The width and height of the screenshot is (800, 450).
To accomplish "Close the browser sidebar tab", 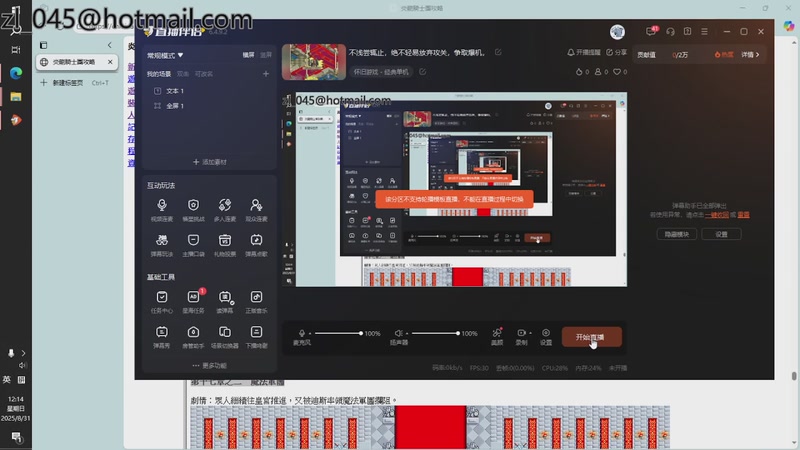I will [110, 62].
